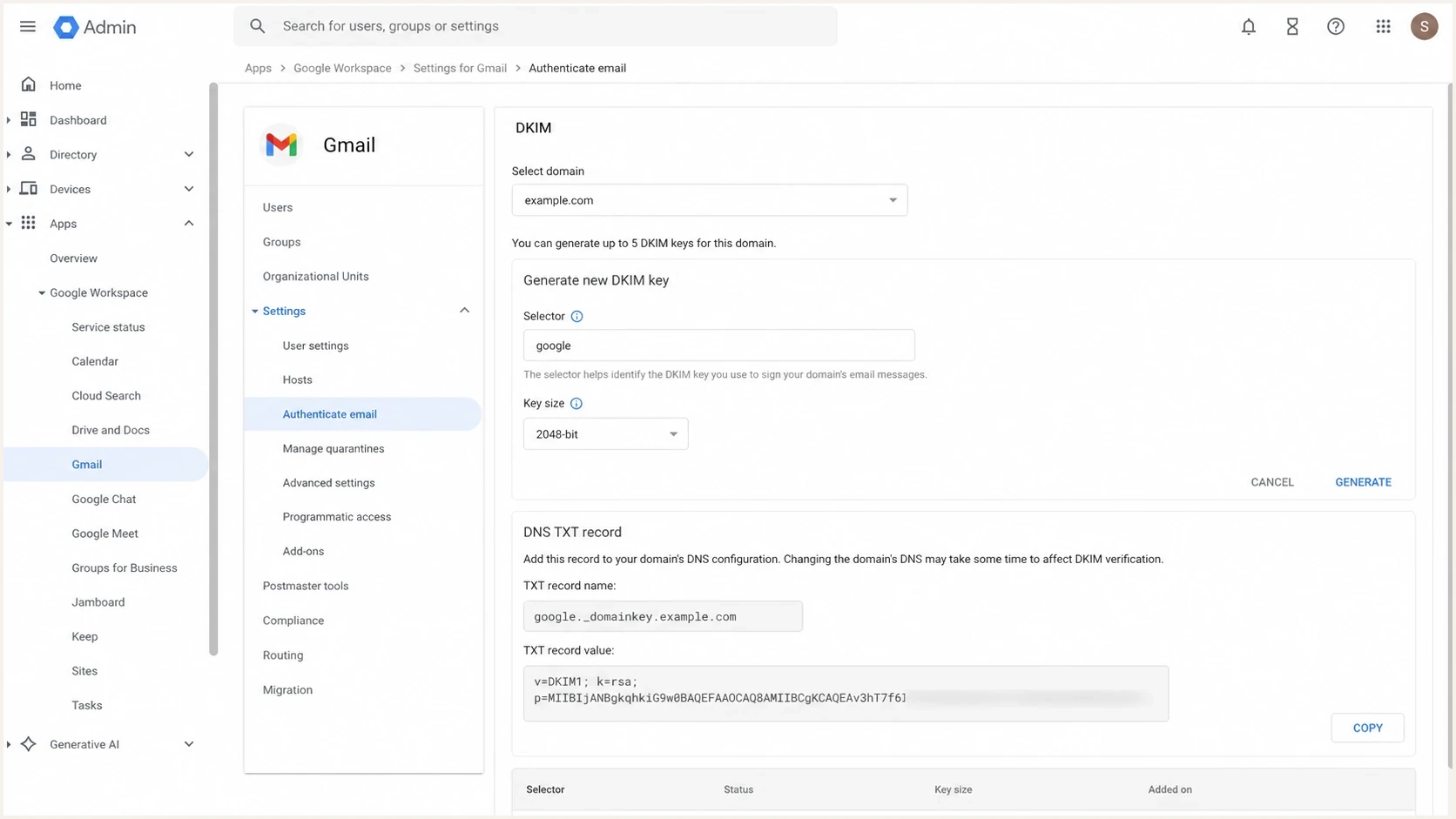Click the Google Admin logo

[94, 27]
